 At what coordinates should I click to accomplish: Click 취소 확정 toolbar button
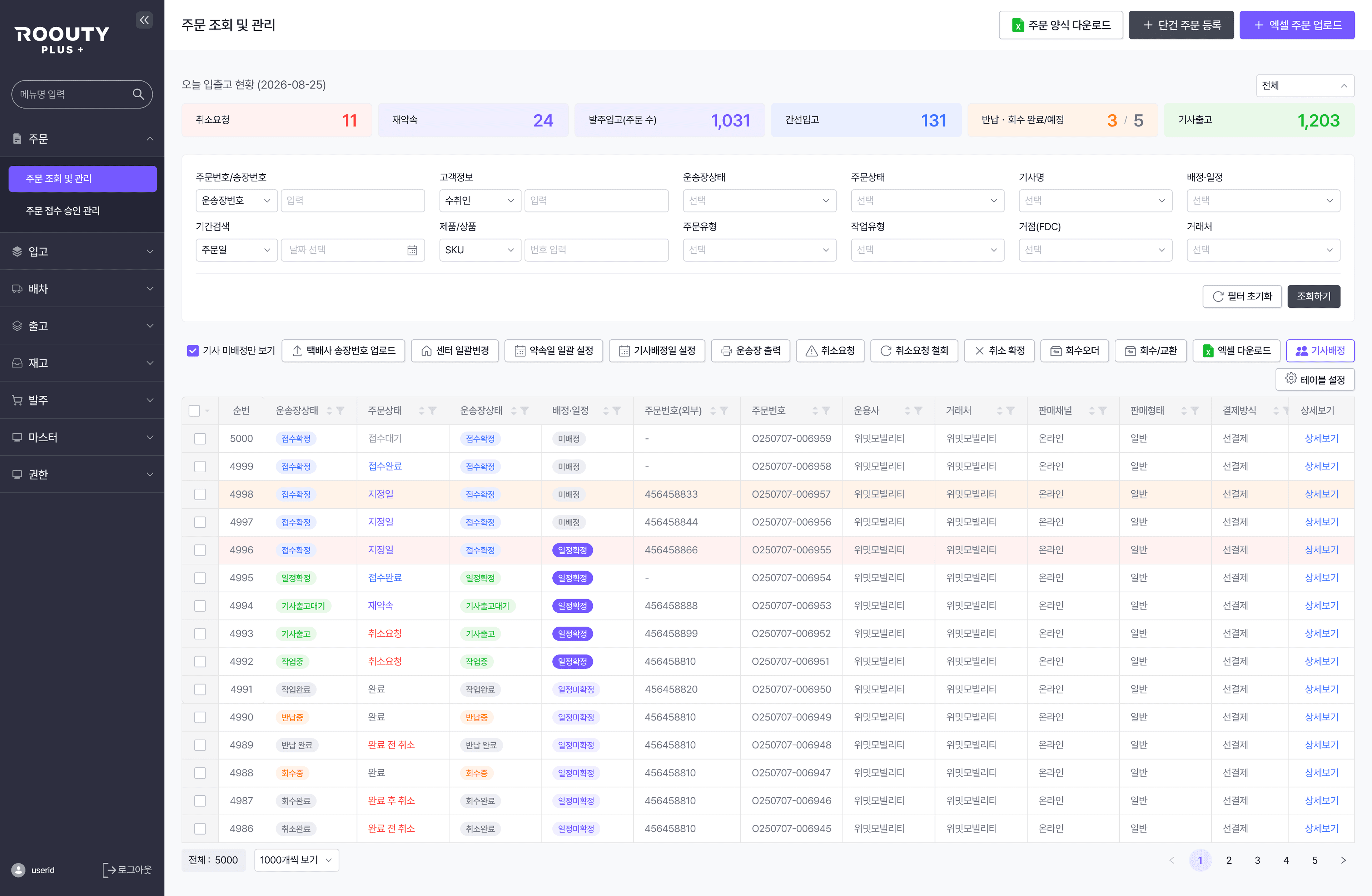click(1000, 350)
